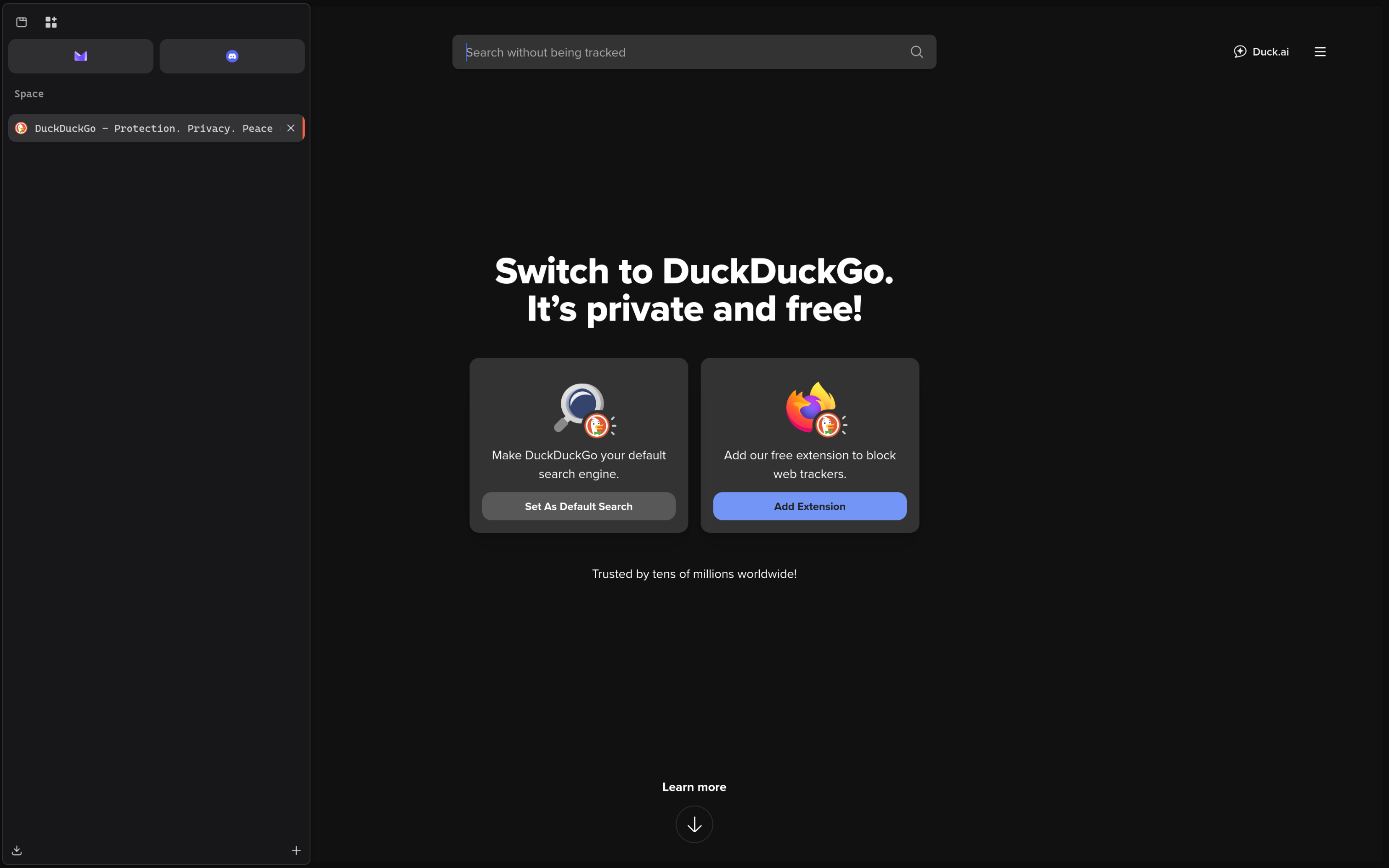Open the hamburger menu

(1320, 51)
